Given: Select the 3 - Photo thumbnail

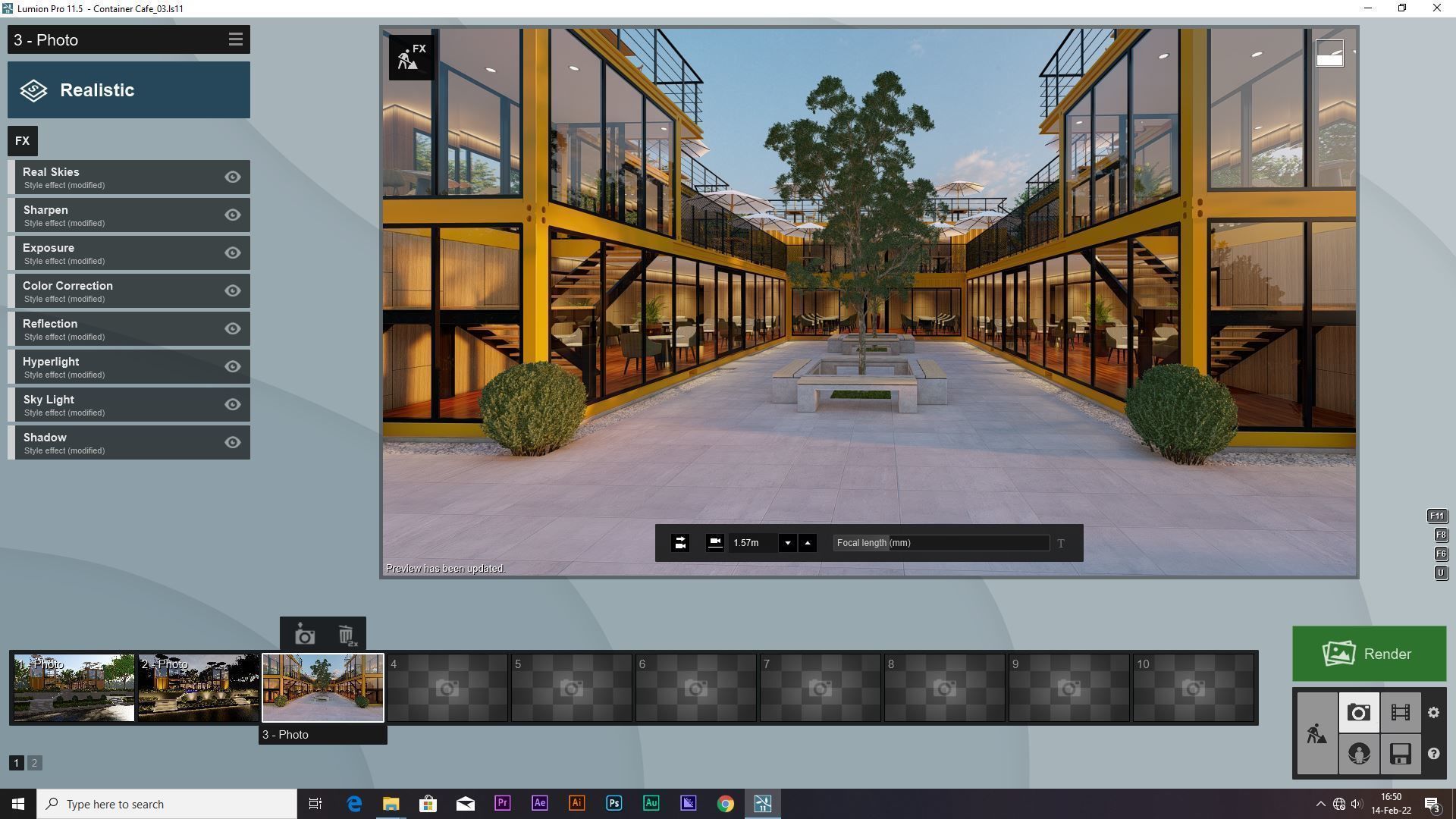Looking at the screenshot, I should pos(323,688).
